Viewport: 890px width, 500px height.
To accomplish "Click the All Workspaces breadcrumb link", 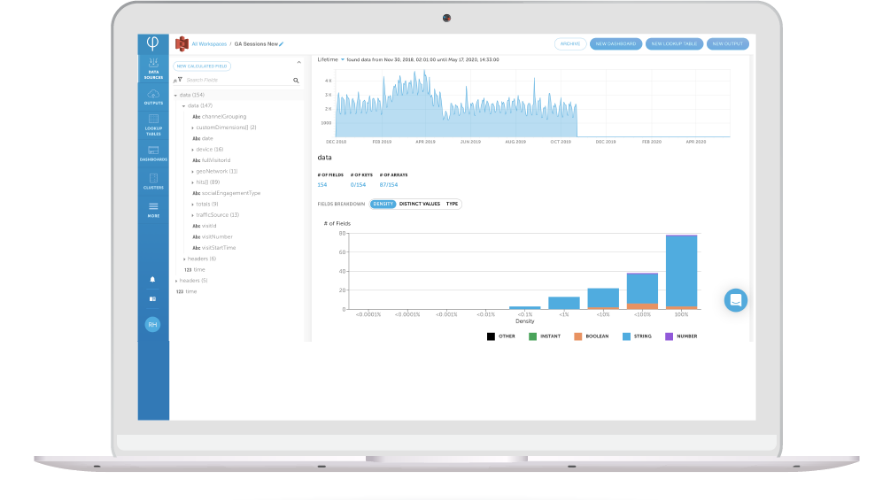I will click(x=209, y=44).
